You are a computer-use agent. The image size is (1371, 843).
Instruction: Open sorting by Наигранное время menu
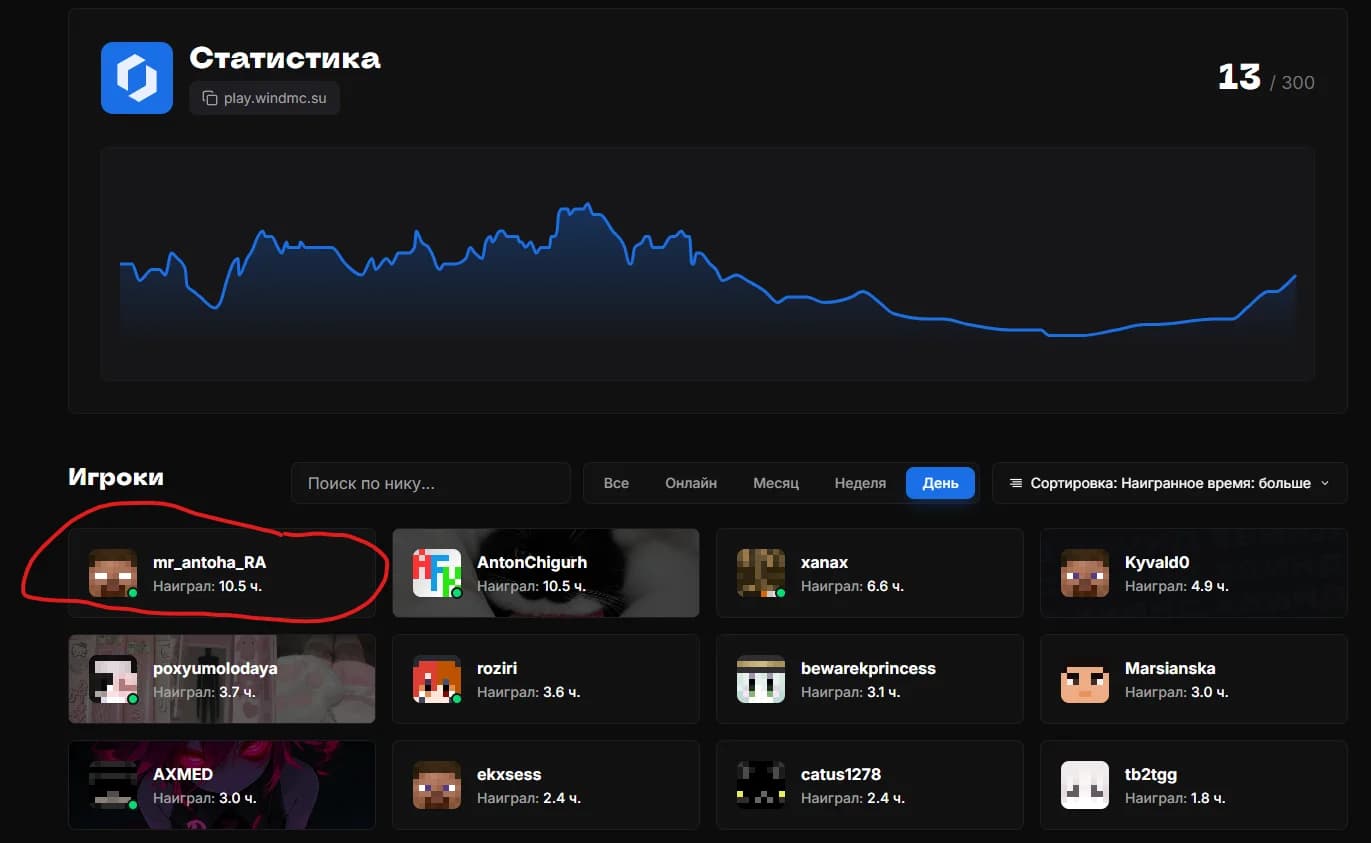(1169, 483)
